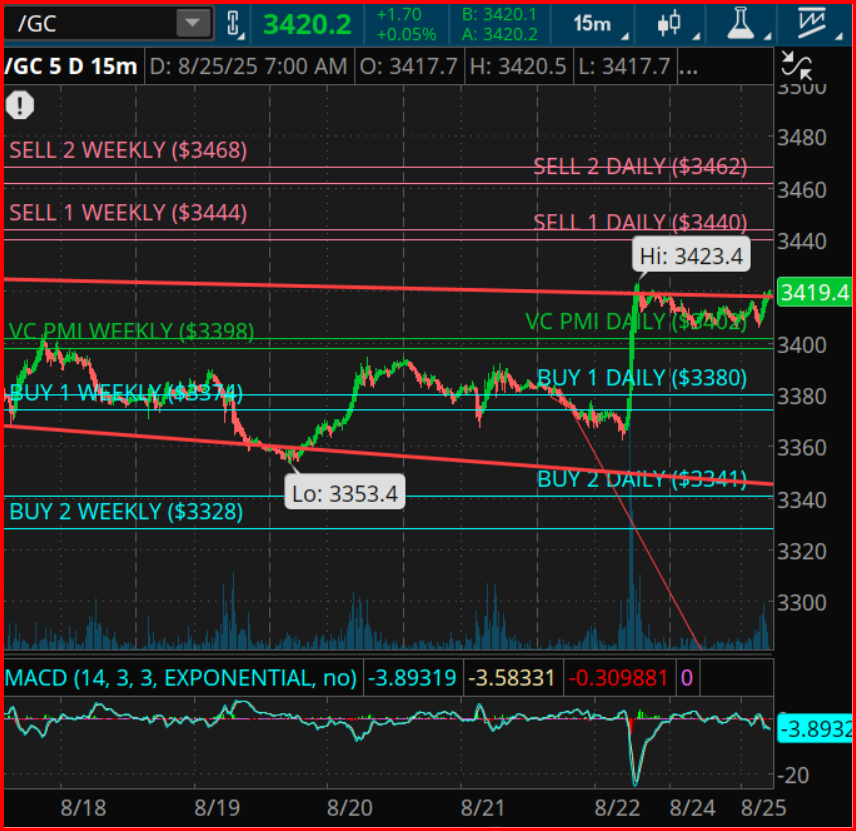
Task: Click the -20 MACD axis label
Action: (x=792, y=775)
